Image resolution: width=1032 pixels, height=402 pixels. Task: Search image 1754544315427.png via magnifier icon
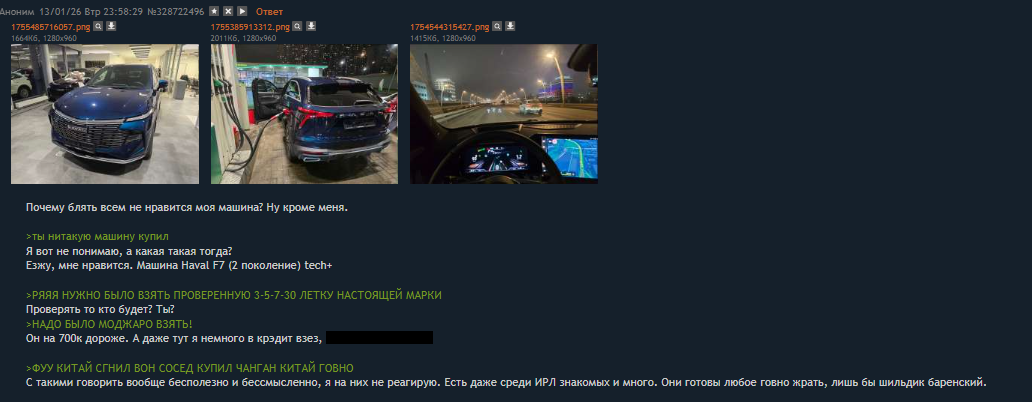point(497,26)
